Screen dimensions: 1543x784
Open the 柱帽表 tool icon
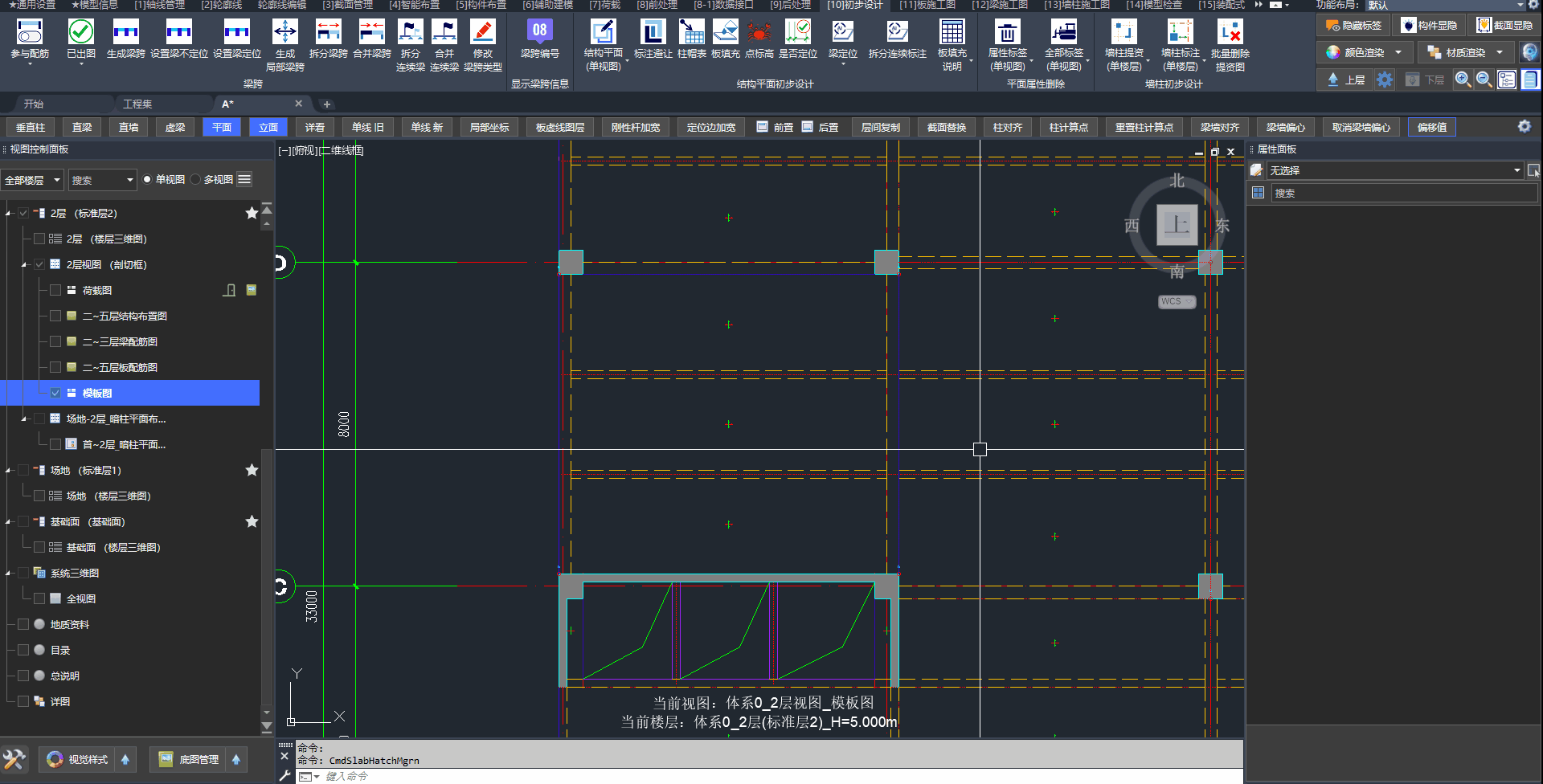pyautogui.click(x=691, y=33)
